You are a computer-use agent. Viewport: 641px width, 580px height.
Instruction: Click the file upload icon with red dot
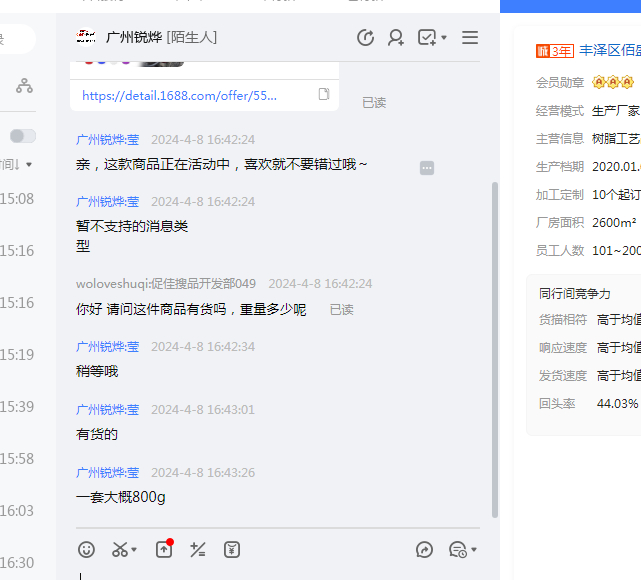[164, 549]
